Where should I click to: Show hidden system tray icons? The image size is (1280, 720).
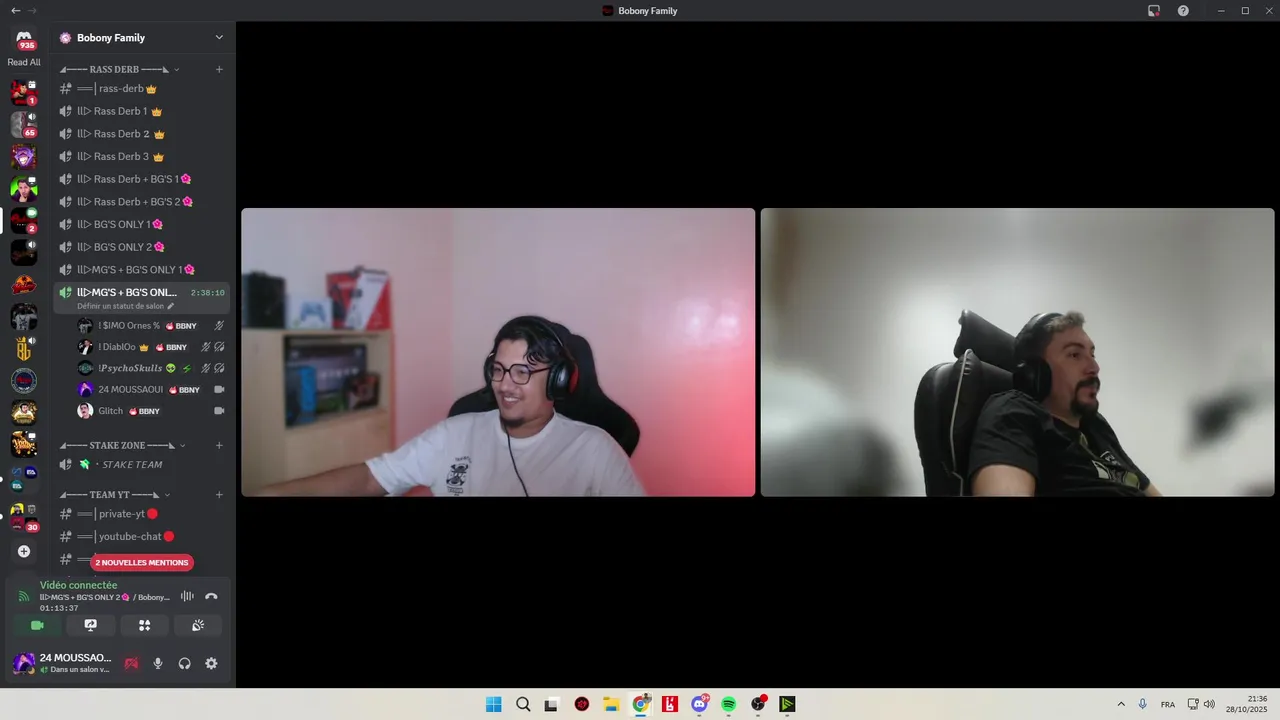(1121, 704)
